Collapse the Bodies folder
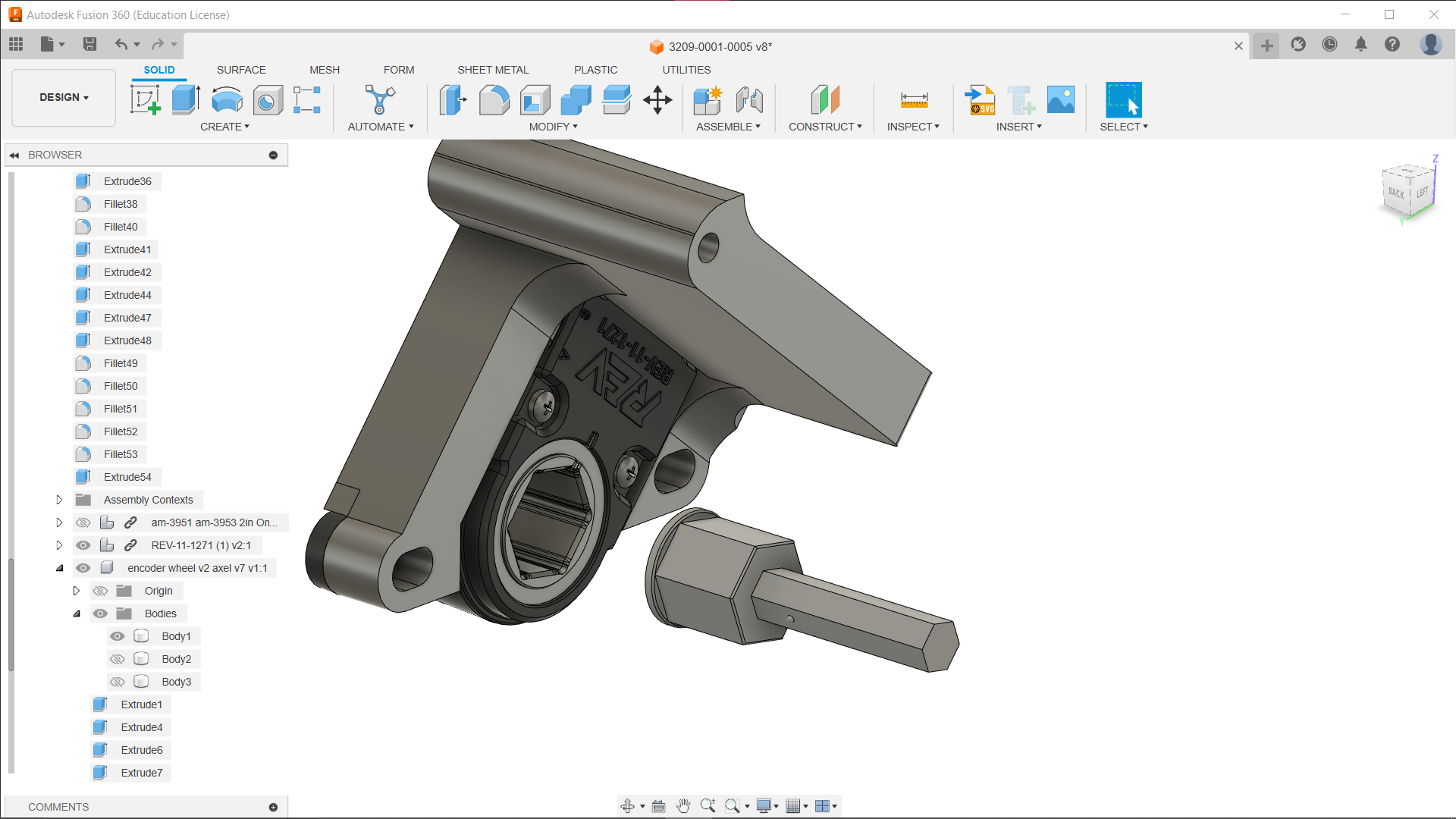 click(77, 613)
